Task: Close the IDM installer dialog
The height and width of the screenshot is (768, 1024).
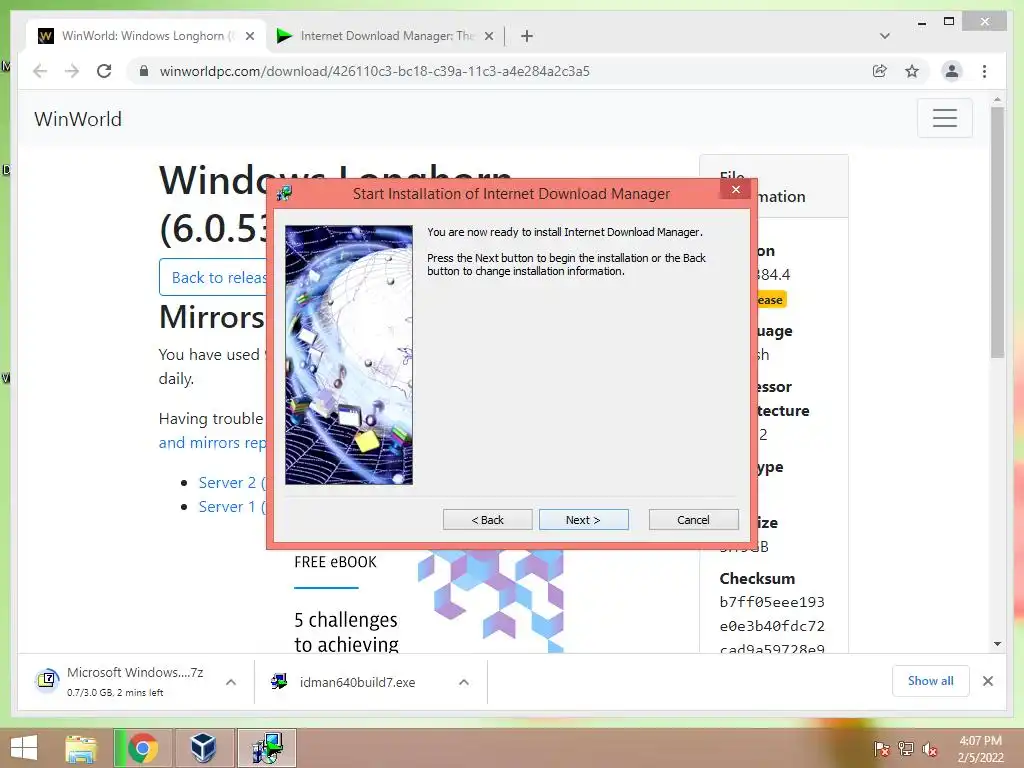Action: pos(736,189)
